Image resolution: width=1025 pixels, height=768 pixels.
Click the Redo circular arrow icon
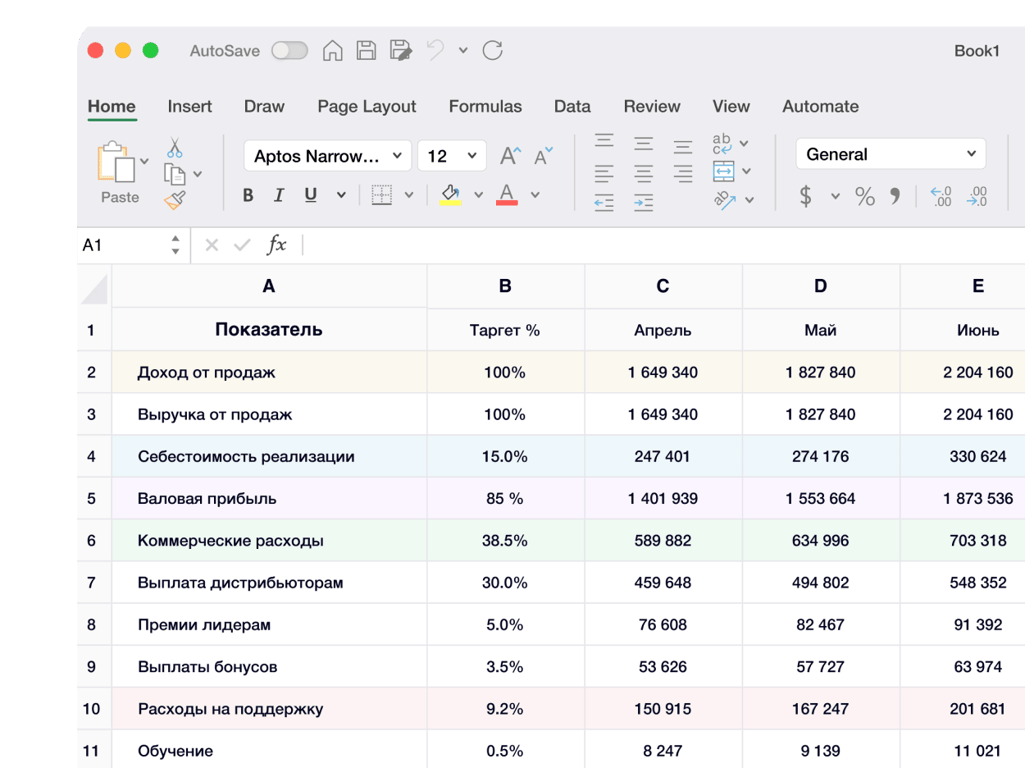click(492, 51)
